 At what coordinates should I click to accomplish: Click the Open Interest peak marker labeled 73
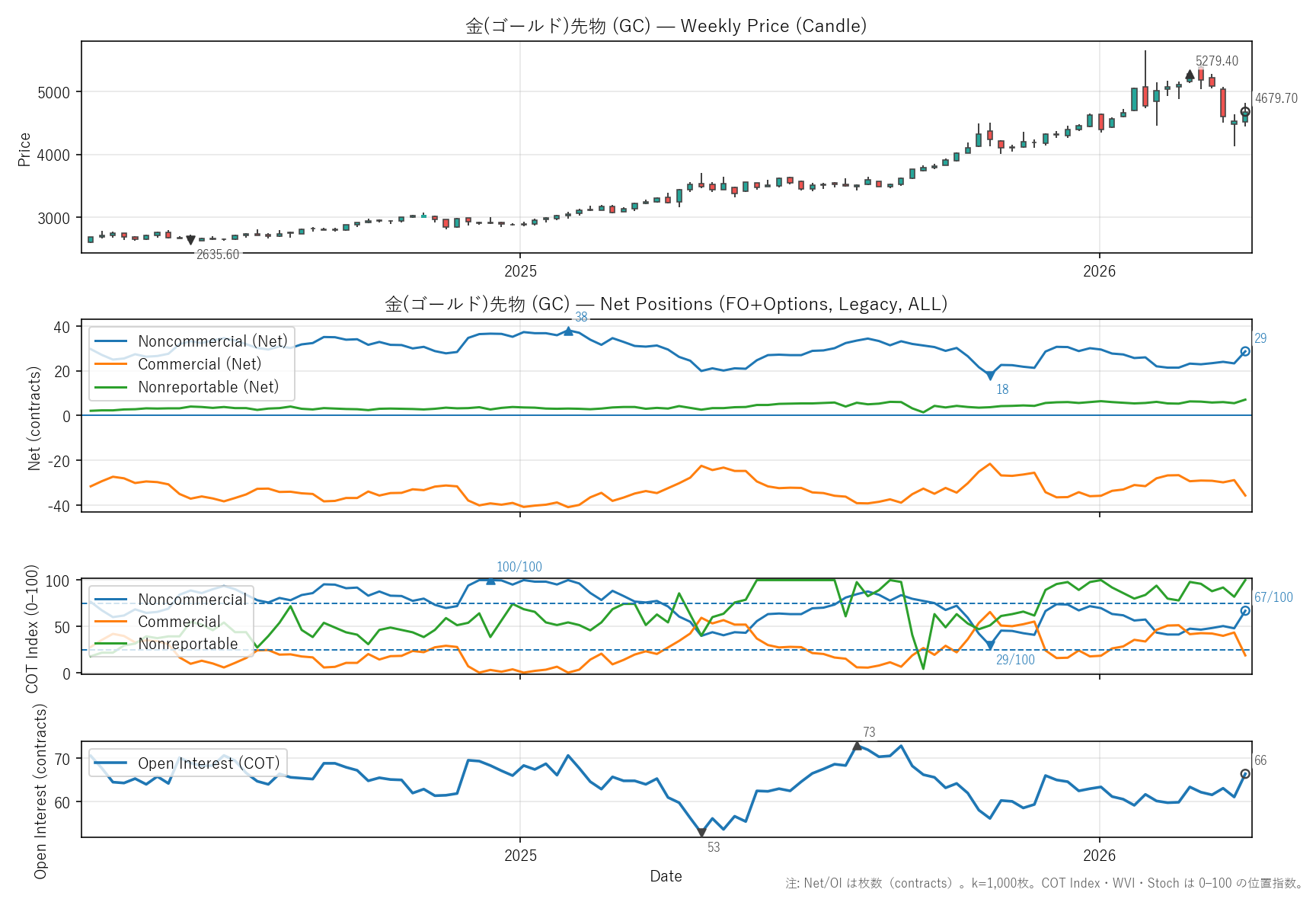(x=857, y=746)
